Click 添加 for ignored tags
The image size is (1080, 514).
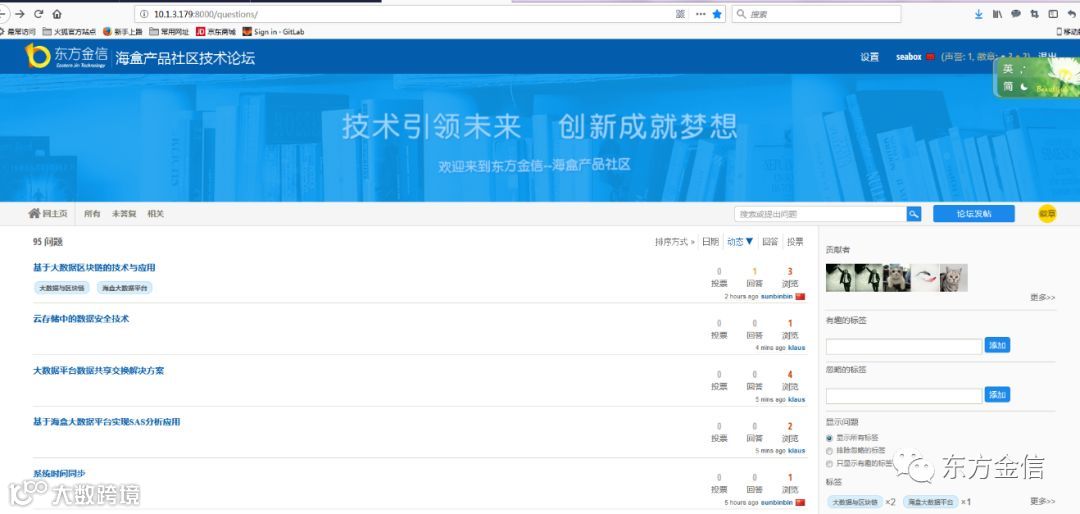[997, 395]
